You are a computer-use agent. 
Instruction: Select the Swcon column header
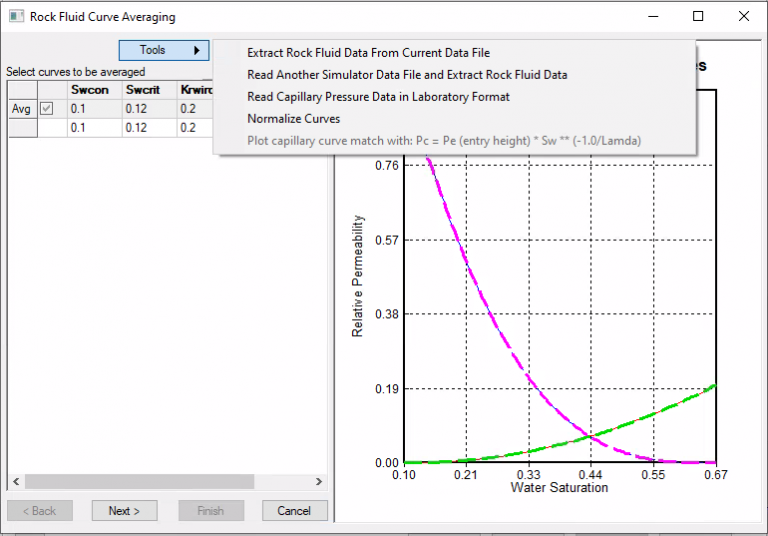[93, 90]
